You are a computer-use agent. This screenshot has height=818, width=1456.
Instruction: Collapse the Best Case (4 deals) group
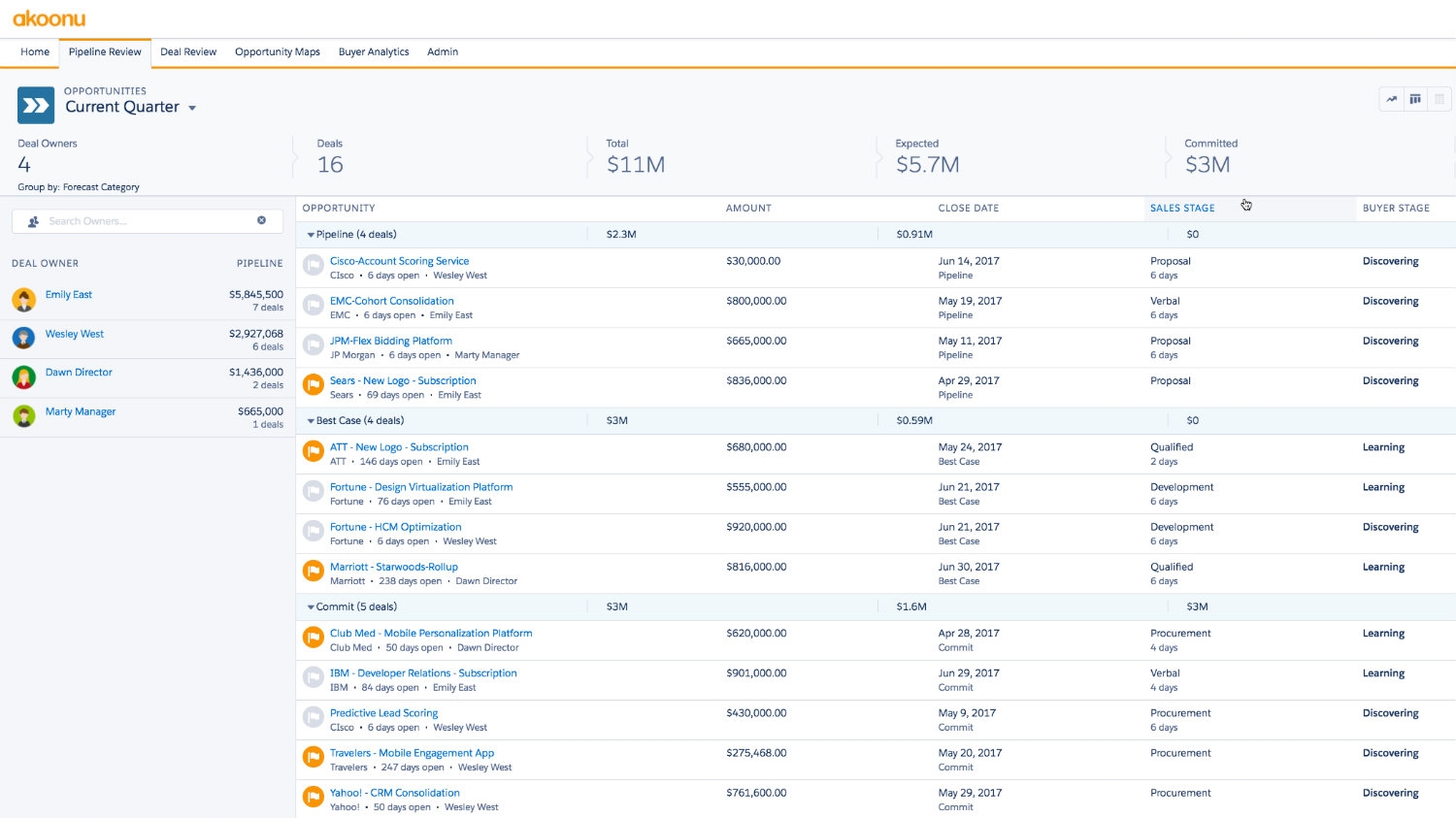311,421
